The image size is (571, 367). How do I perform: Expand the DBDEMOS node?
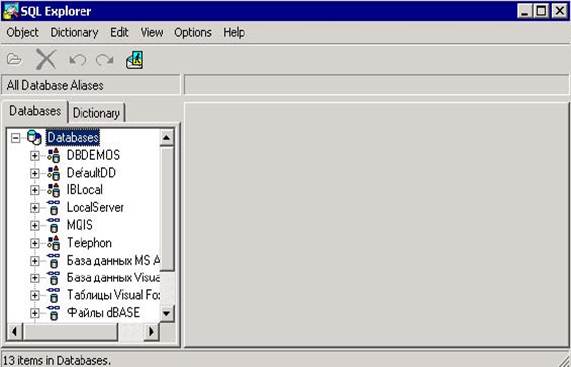[x=35, y=156]
